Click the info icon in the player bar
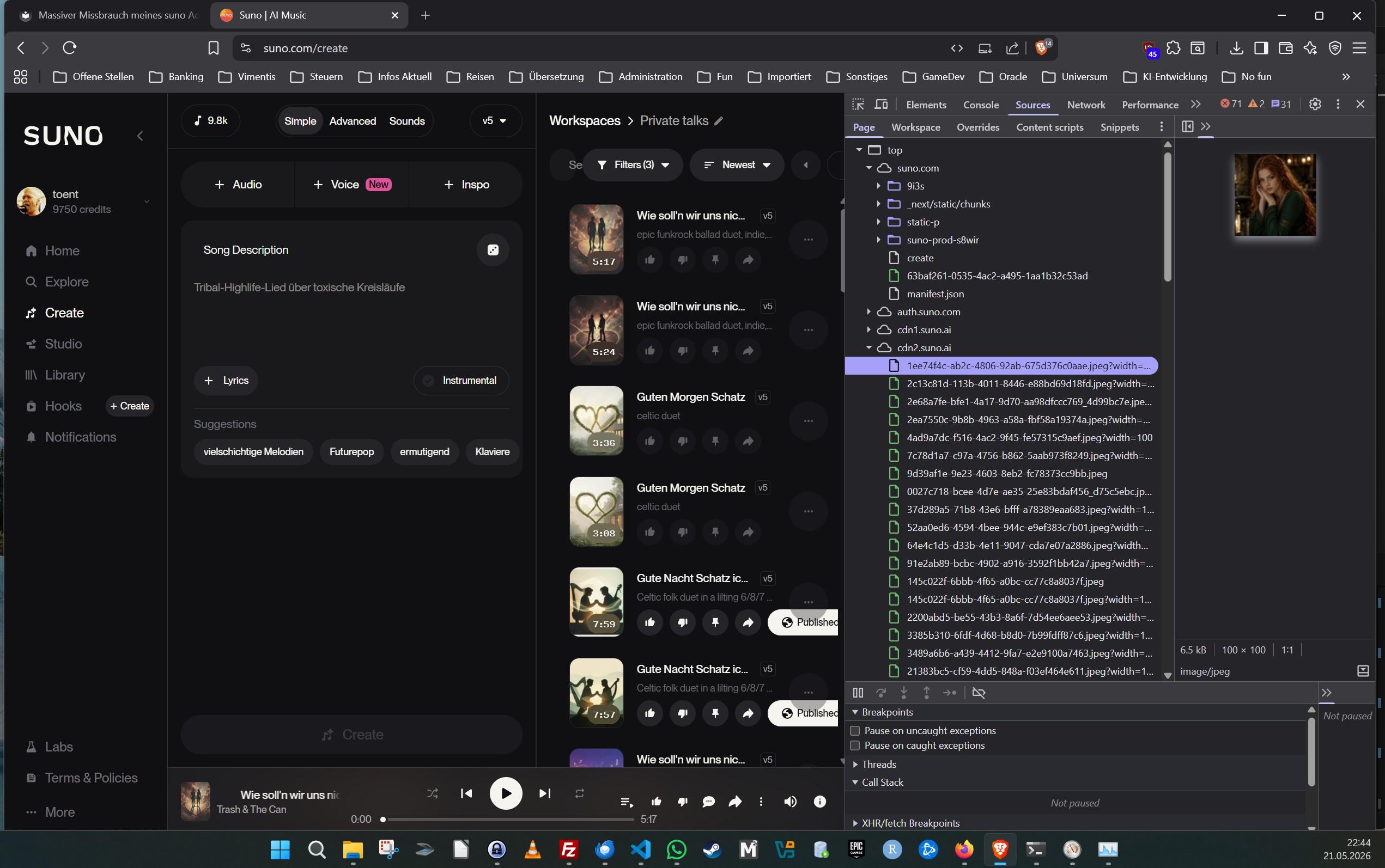Screen dimensions: 1385x868 coord(820,802)
